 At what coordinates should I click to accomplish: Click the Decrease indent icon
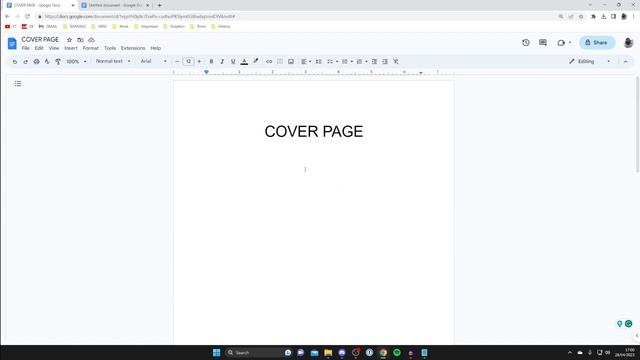pos(374,62)
